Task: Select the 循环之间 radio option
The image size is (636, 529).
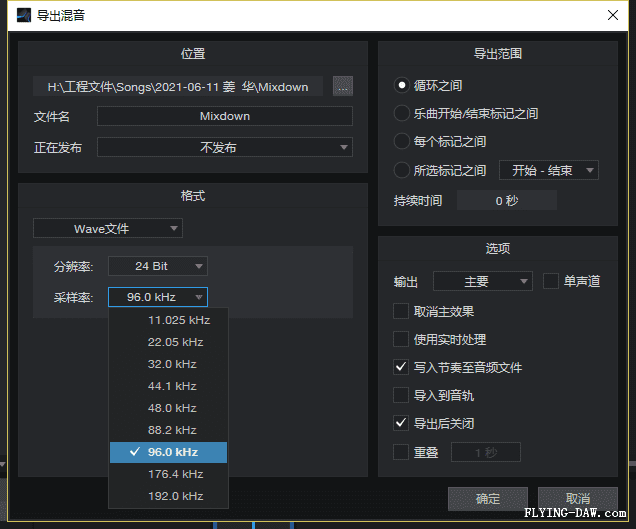Action: 402,86
